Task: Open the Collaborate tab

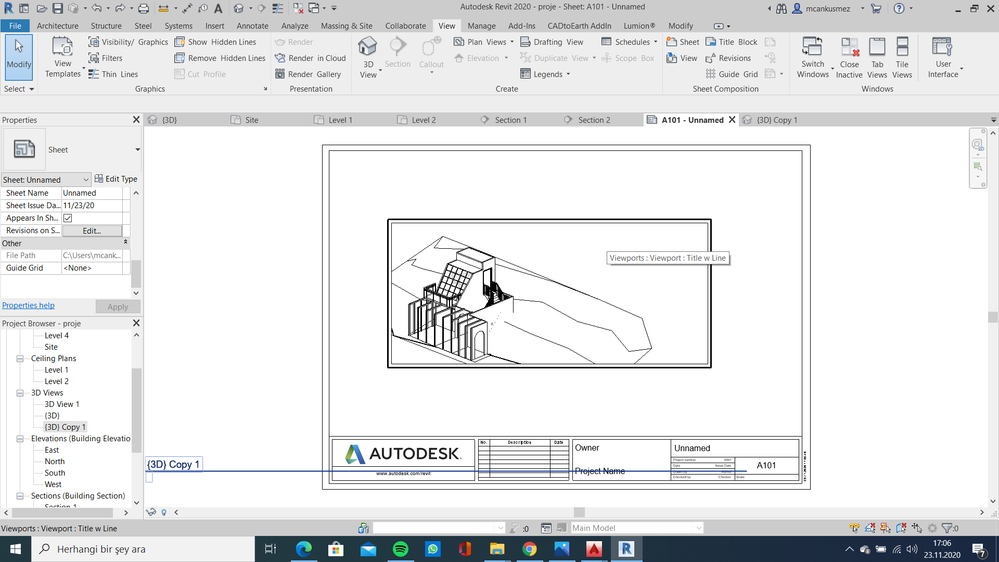Action: tap(405, 26)
